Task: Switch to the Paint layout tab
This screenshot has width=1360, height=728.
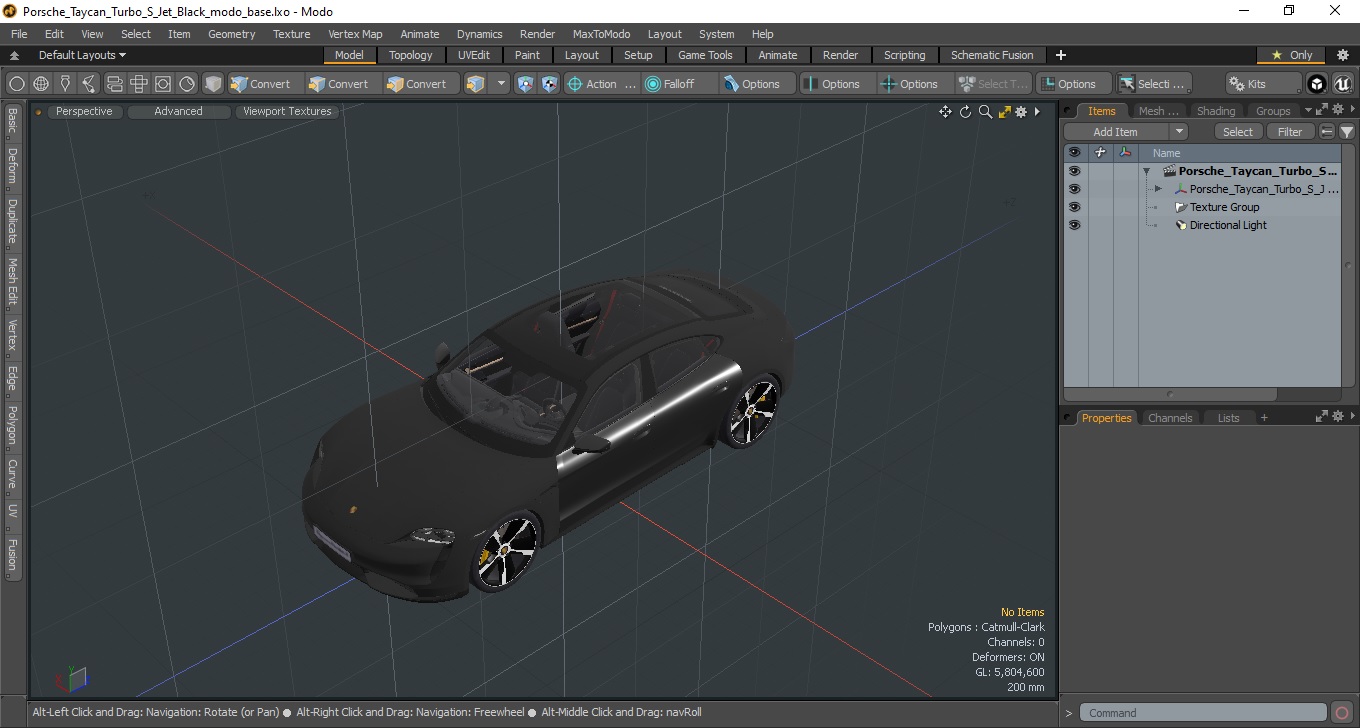Action: (527, 55)
